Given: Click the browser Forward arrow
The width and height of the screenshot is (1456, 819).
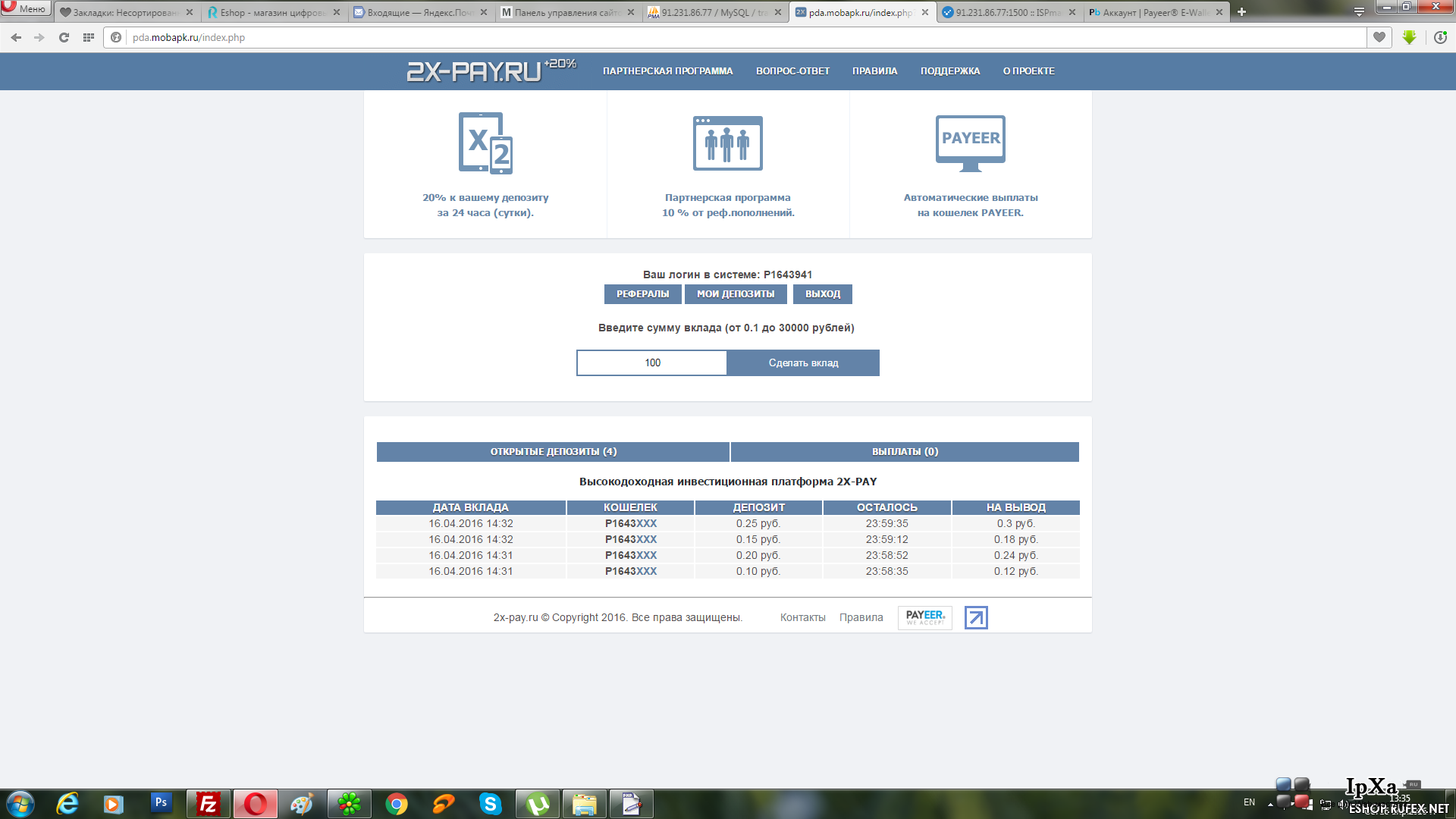Looking at the screenshot, I should pos(39,37).
